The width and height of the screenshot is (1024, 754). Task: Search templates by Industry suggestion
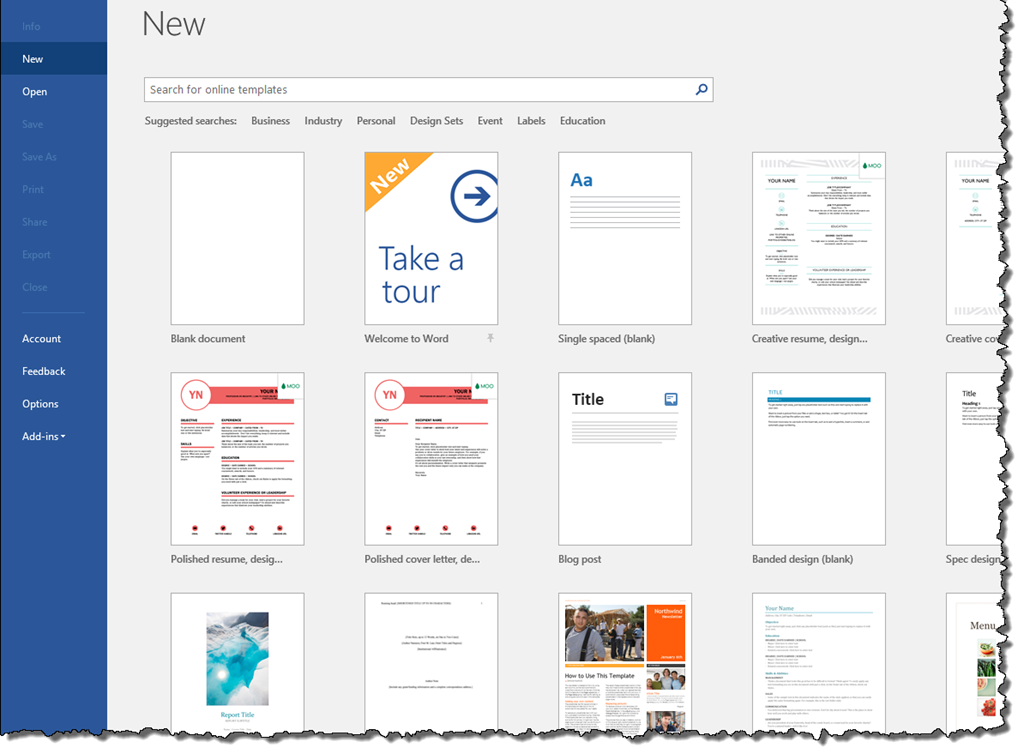click(323, 121)
